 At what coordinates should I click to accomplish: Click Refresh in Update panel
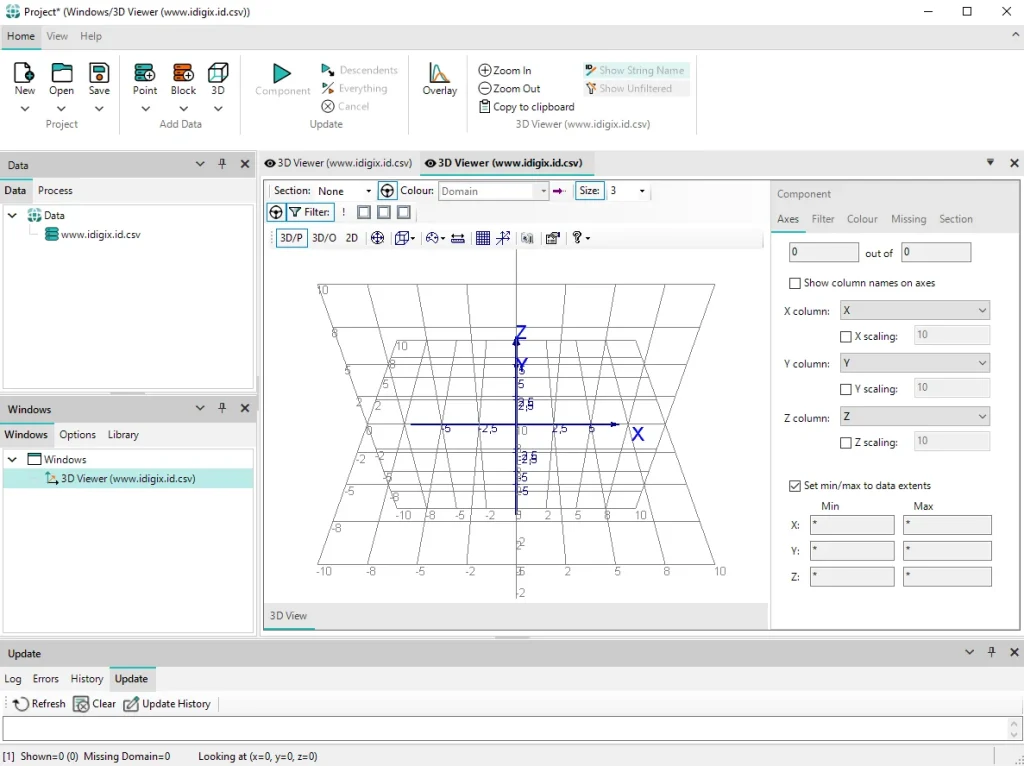(x=39, y=703)
